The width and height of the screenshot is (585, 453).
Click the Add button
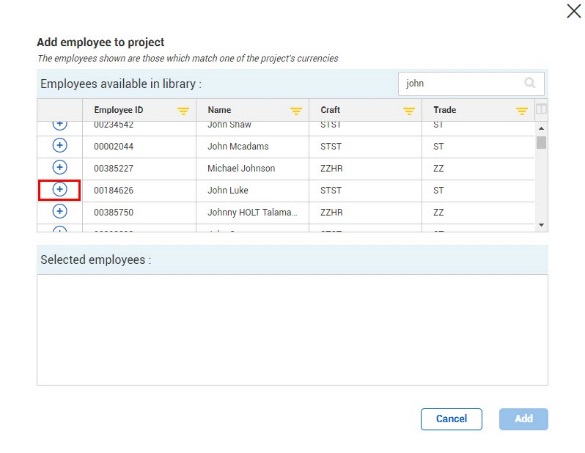[x=523, y=419]
